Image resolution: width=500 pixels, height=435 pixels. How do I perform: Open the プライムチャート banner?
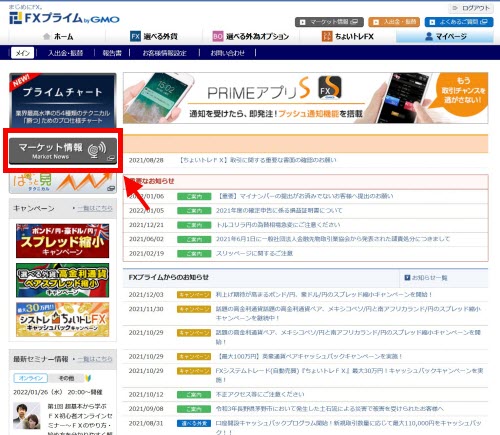(x=63, y=100)
